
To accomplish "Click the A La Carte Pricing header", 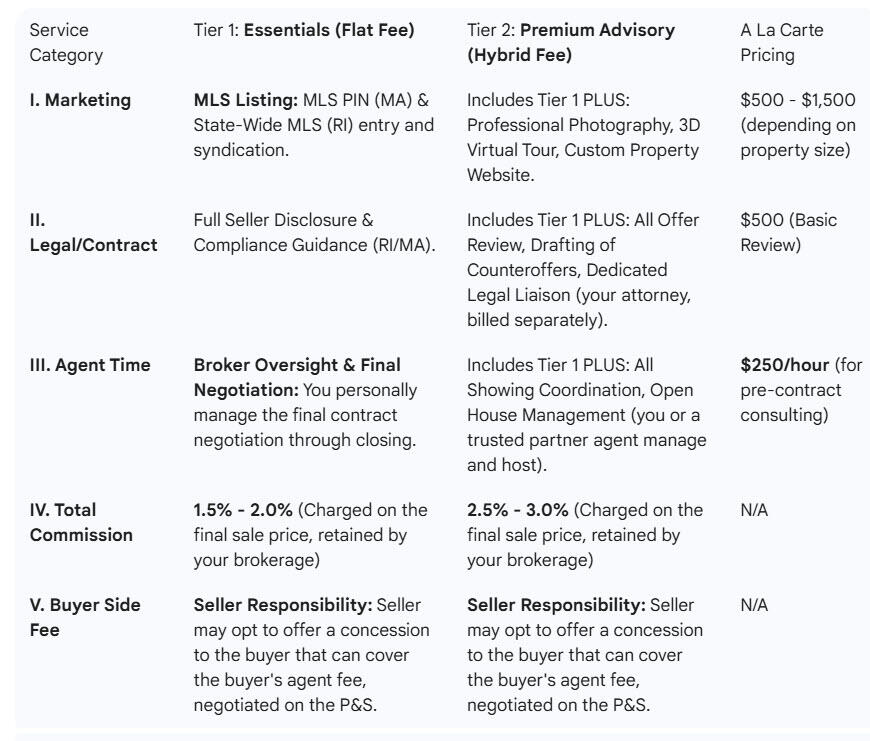I will point(781,43).
